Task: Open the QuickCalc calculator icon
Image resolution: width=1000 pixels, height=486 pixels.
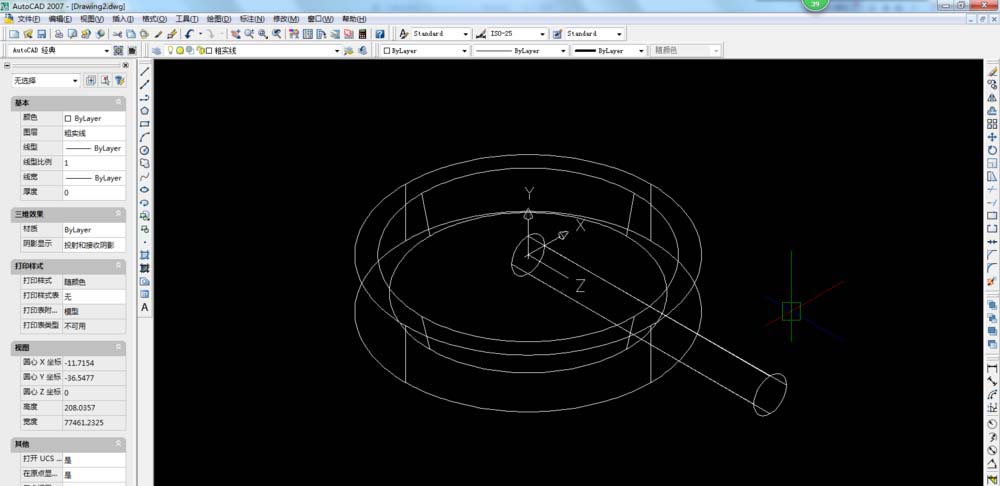Action: (363, 34)
